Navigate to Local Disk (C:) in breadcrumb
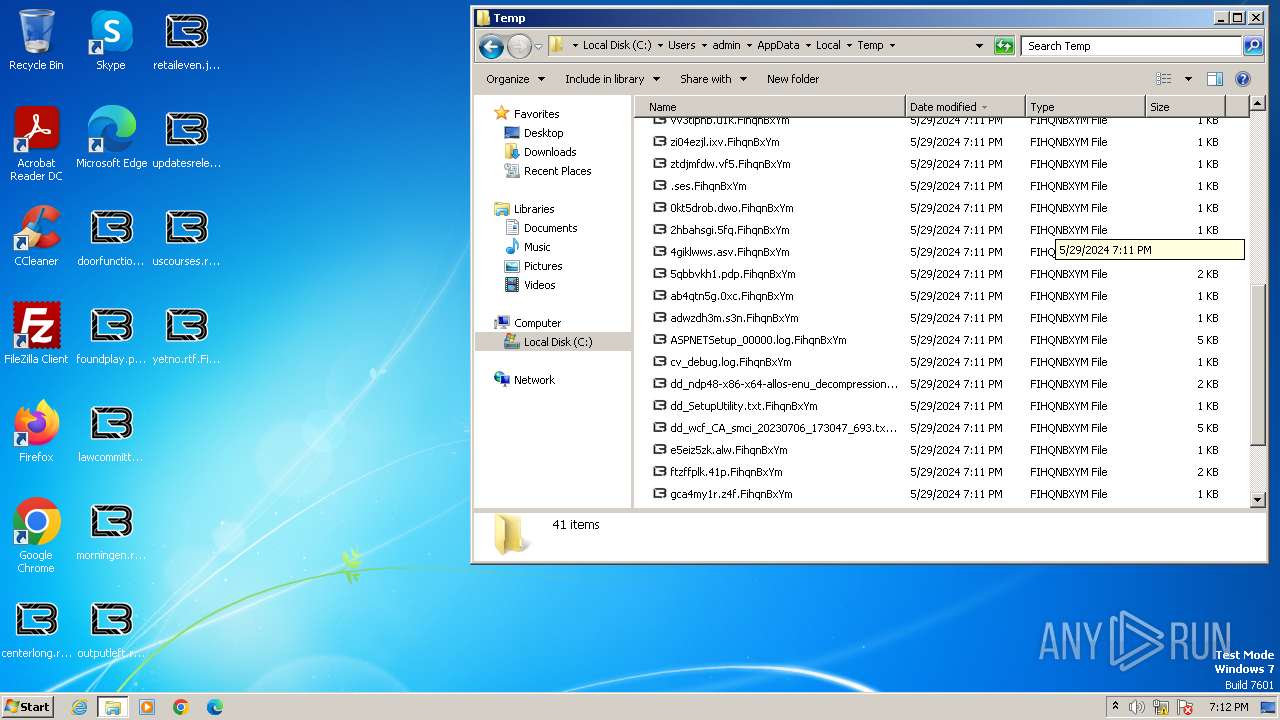 click(x=617, y=46)
